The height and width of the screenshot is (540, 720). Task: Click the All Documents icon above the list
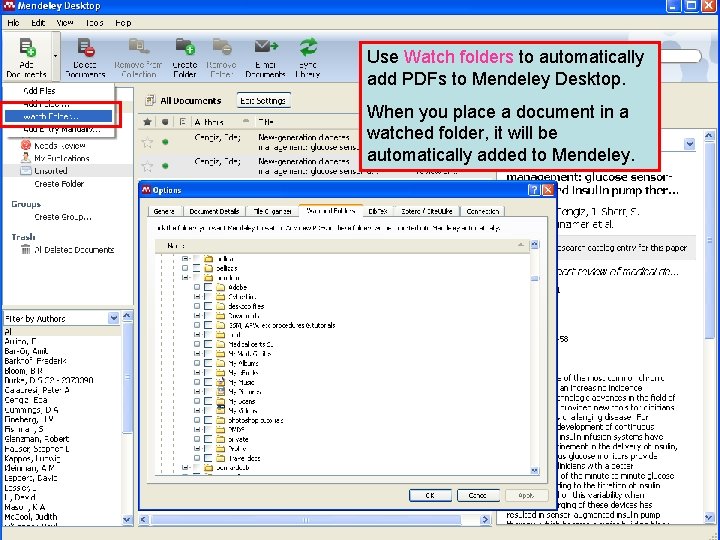coord(150,100)
